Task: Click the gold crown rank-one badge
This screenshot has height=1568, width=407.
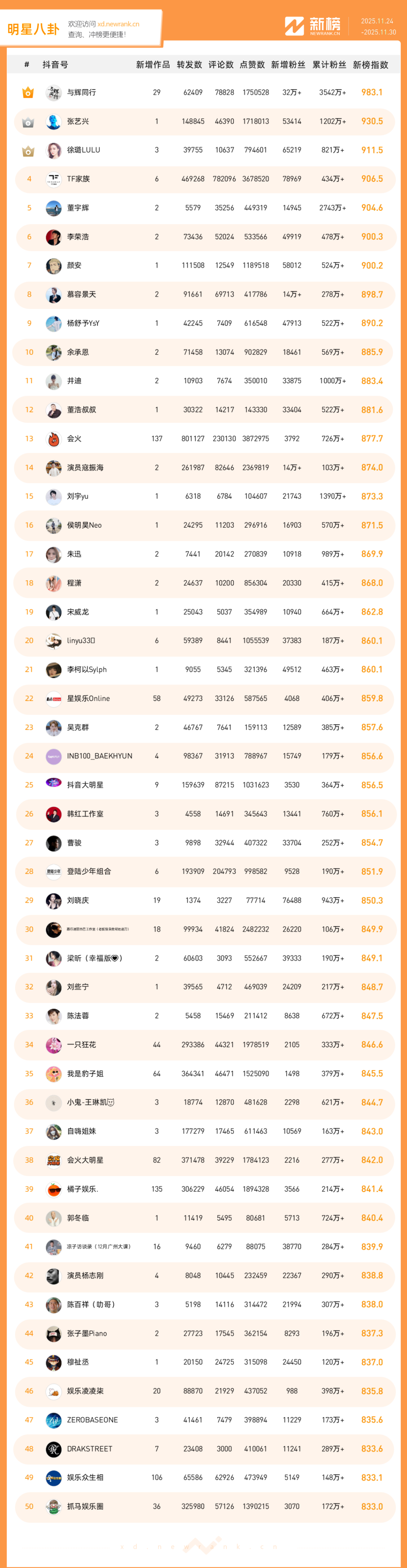Action: click(x=28, y=92)
